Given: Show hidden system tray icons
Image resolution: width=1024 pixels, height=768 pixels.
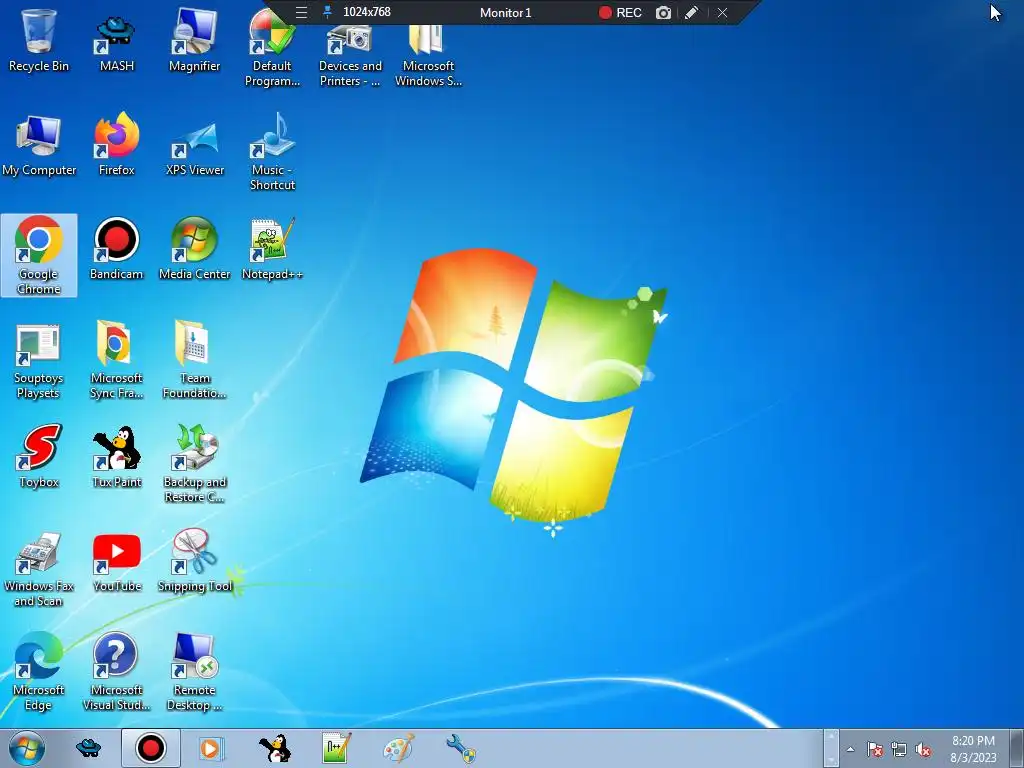Looking at the screenshot, I should coord(850,750).
